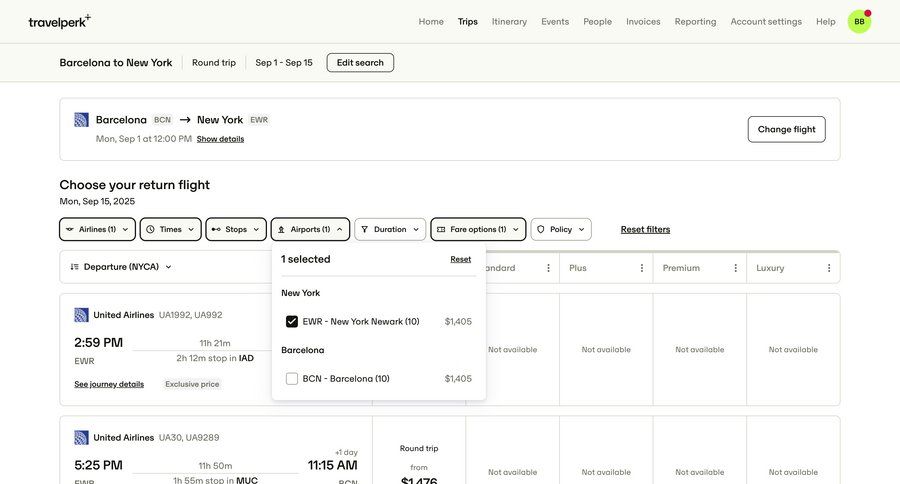Click three-dot menu in Plus column
The width and height of the screenshot is (900, 484).
pos(642,268)
